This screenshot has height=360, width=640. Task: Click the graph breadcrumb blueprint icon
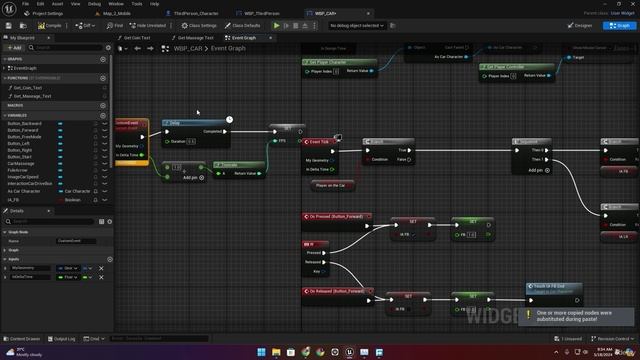tap(165, 49)
